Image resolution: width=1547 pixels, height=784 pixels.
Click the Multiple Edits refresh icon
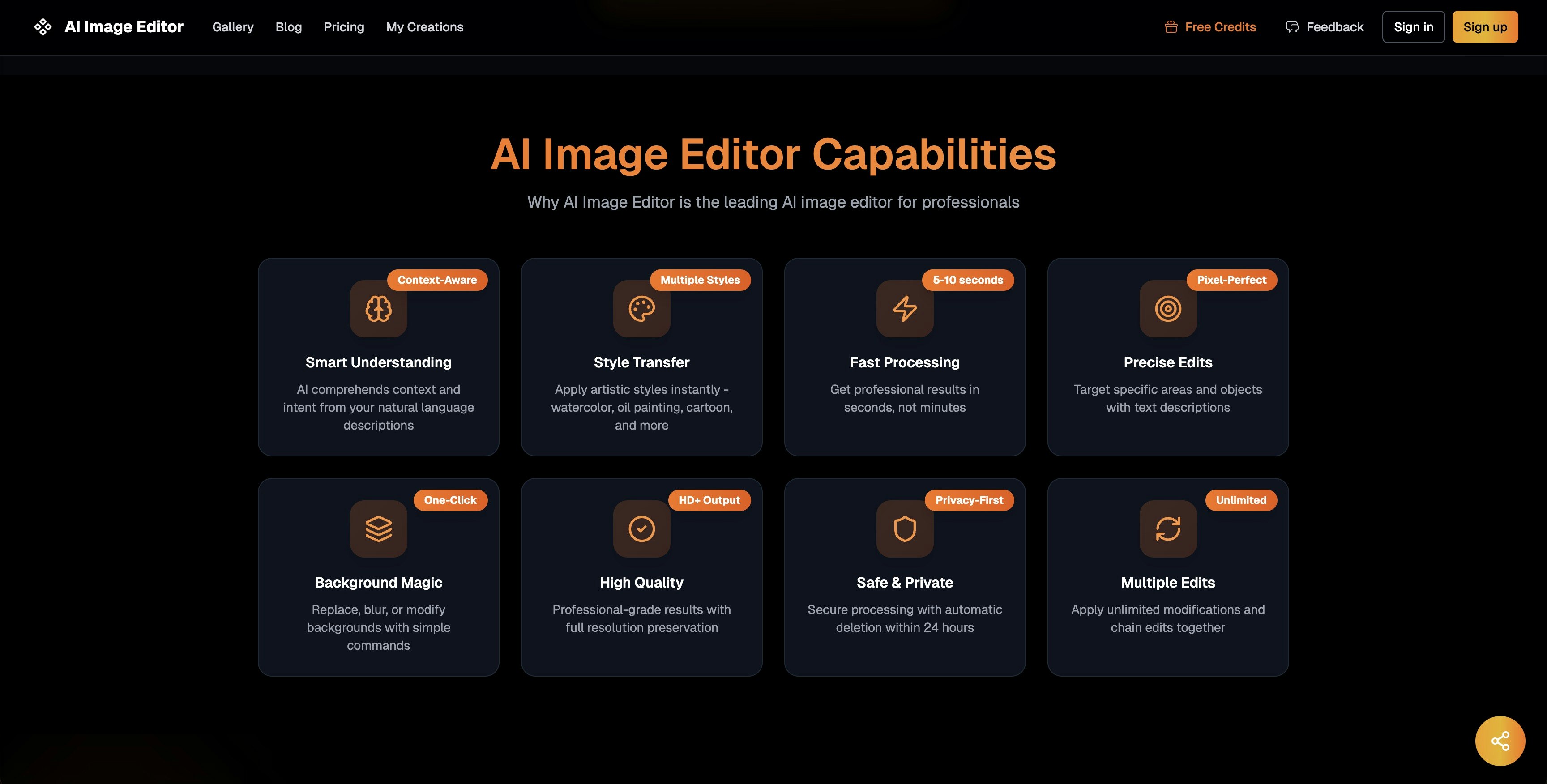1167,529
